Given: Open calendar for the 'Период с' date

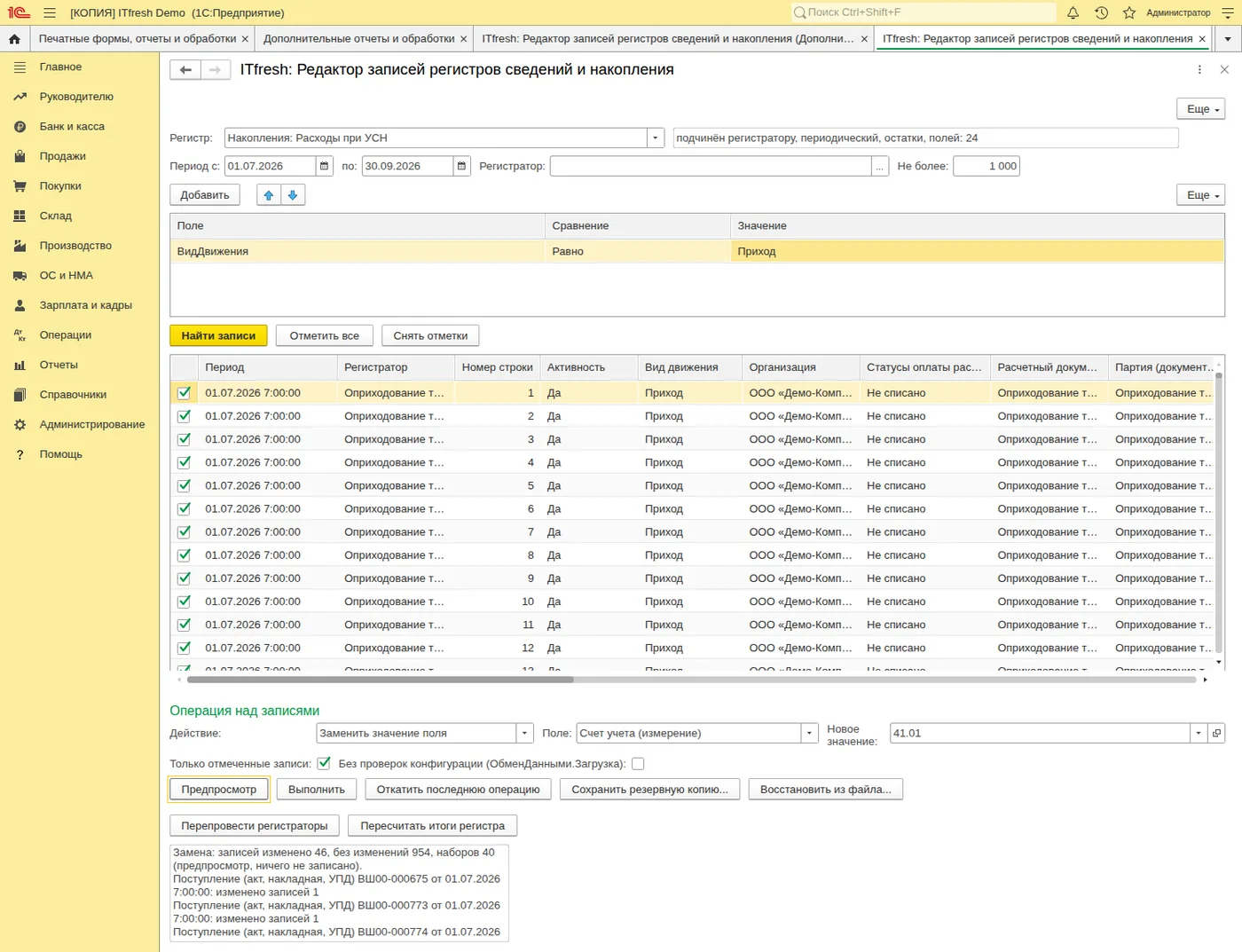Looking at the screenshot, I should point(324,166).
